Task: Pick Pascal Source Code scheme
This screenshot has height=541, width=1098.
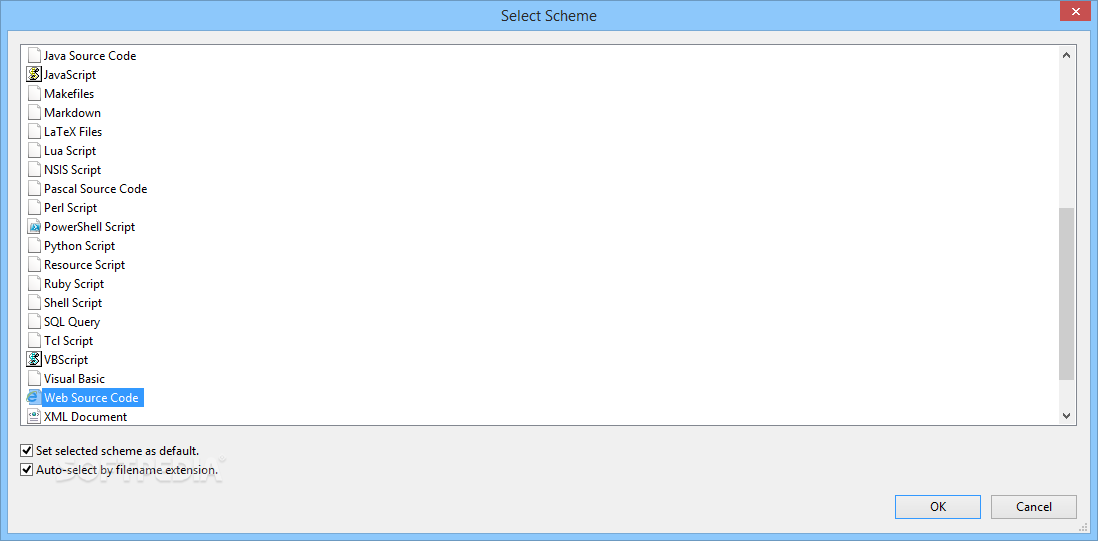Action: tap(95, 188)
